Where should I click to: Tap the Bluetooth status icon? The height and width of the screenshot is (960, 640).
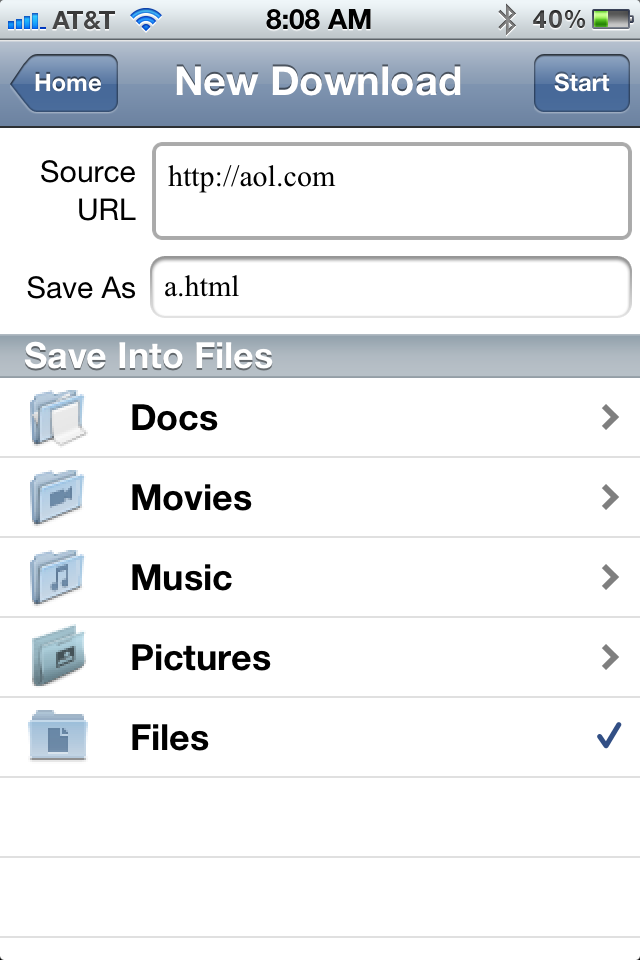(x=508, y=19)
